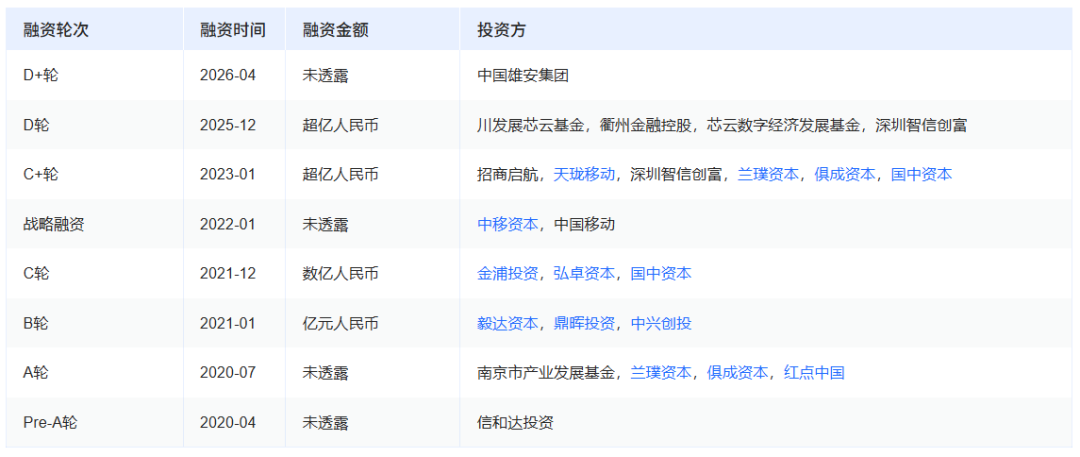Click the investor 芯云数字经济发展基金
1080x457 pixels.
[x=783, y=125]
